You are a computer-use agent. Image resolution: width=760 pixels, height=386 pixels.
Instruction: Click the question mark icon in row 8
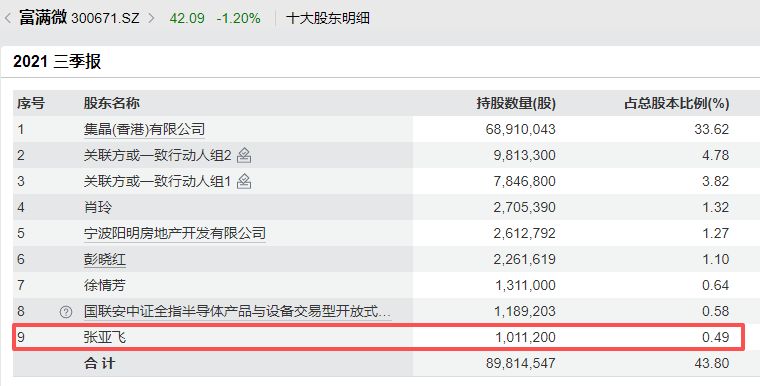(x=66, y=312)
